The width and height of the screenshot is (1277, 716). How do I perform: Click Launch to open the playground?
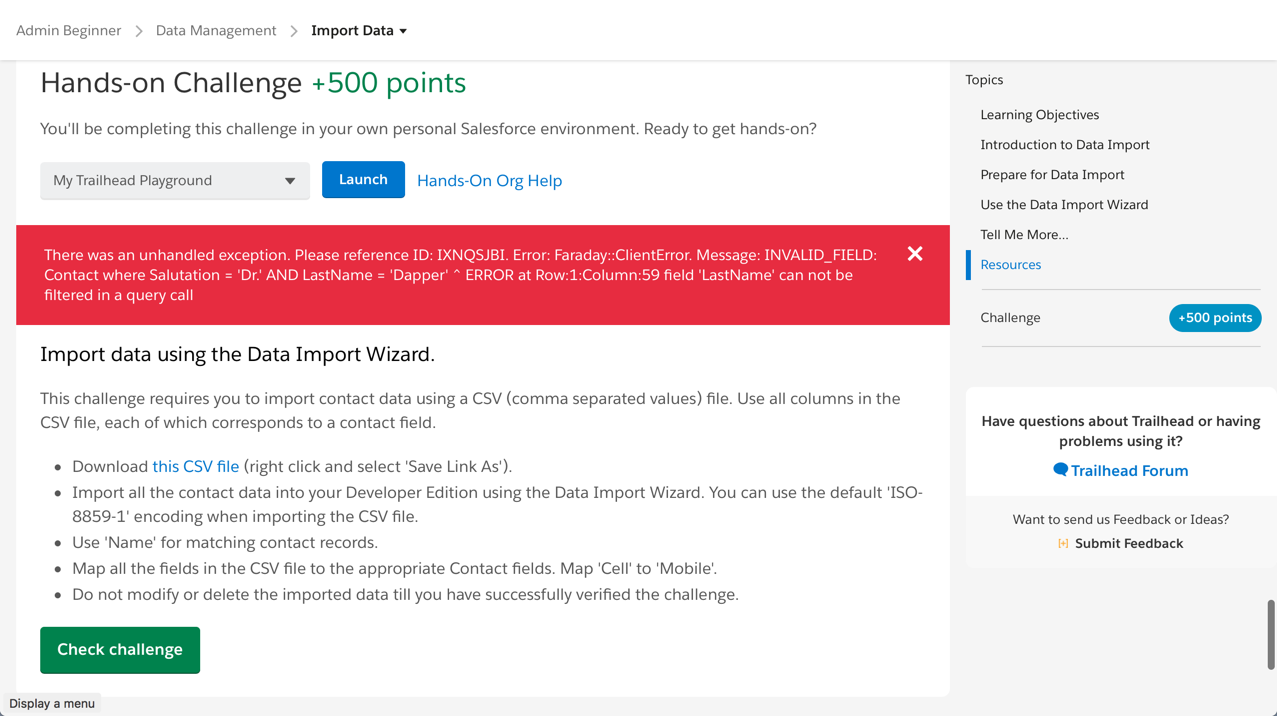click(x=363, y=179)
